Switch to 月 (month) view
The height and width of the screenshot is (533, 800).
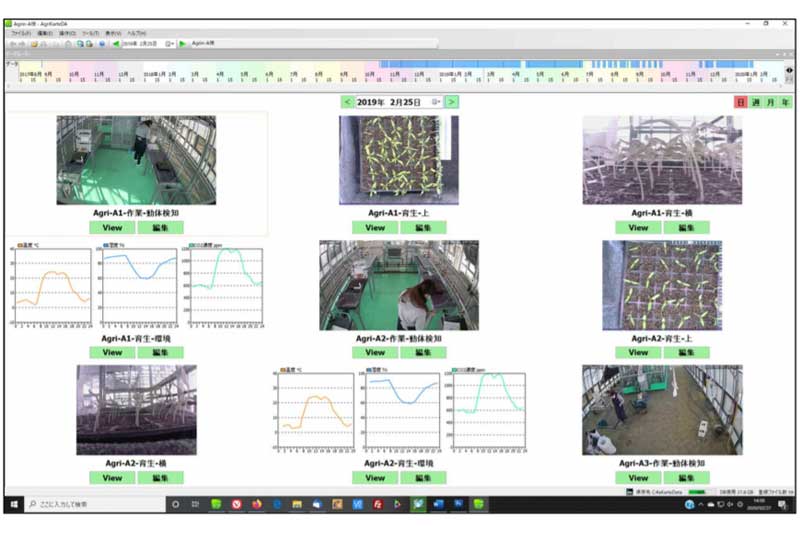[770, 102]
